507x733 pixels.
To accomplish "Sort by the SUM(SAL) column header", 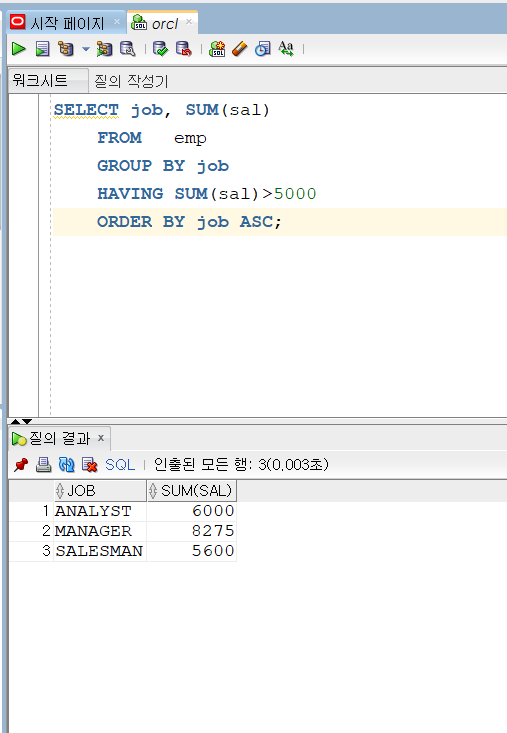I will pyautogui.click(x=192, y=491).
